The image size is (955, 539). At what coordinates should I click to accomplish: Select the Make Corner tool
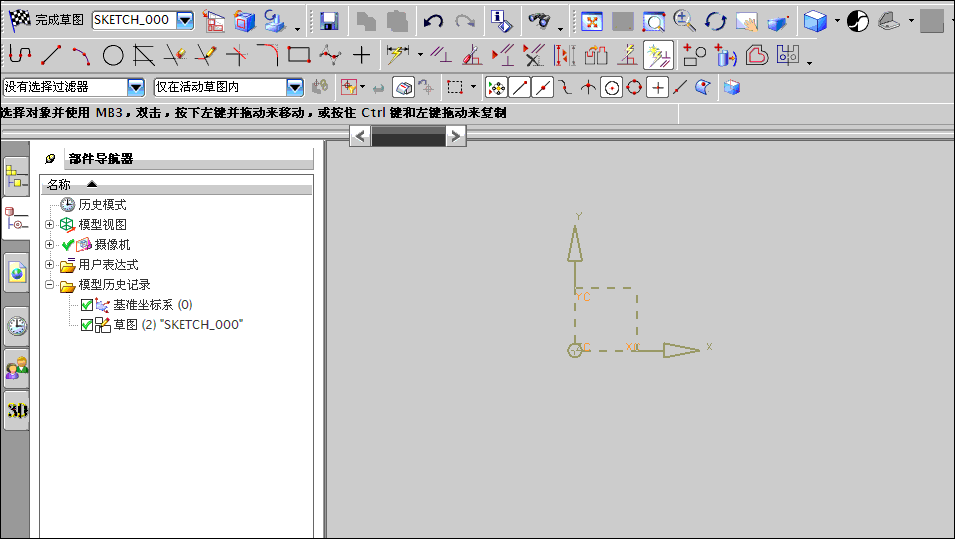pyautogui.click(x=237, y=55)
